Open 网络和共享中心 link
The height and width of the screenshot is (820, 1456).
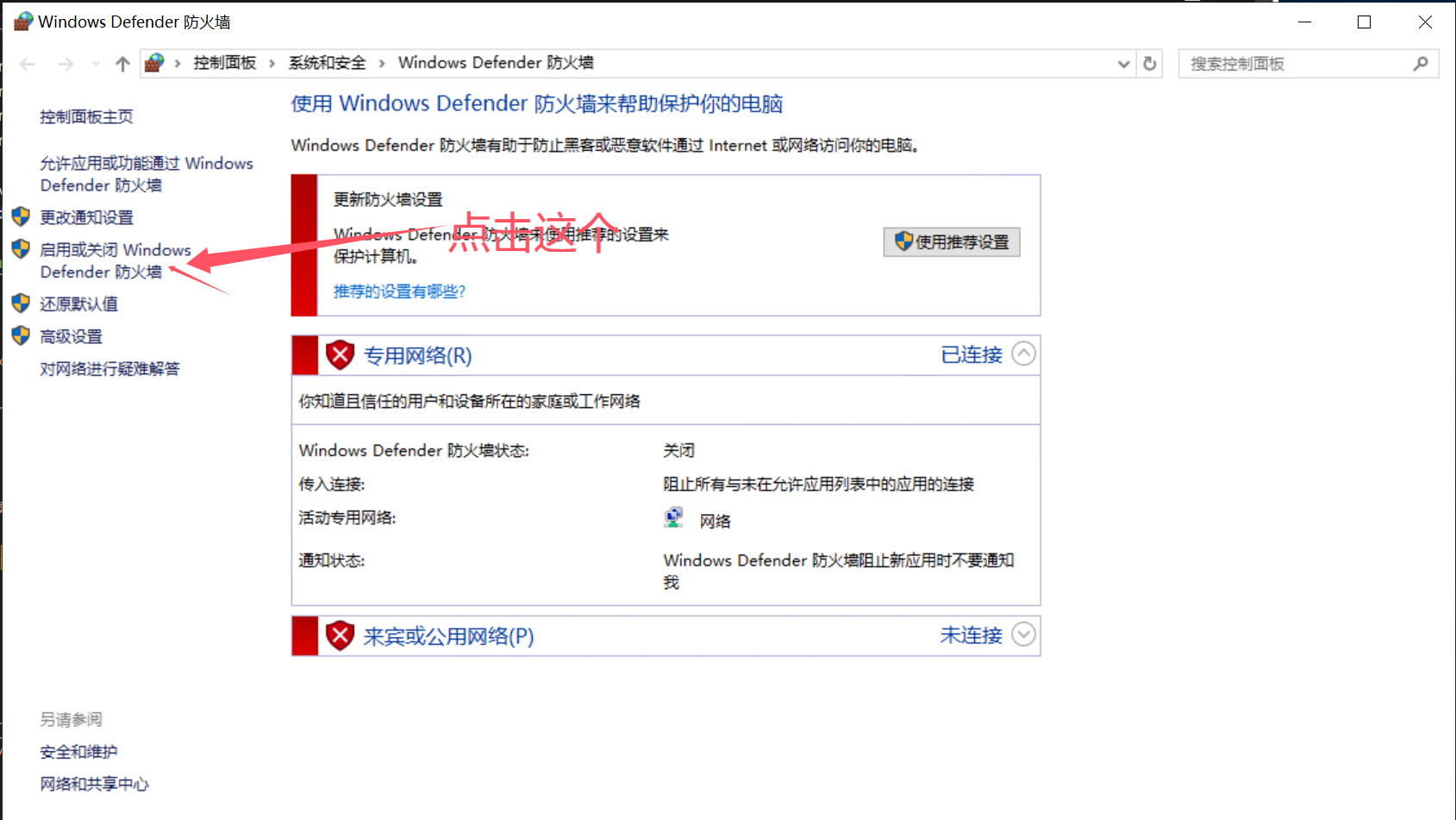94,784
